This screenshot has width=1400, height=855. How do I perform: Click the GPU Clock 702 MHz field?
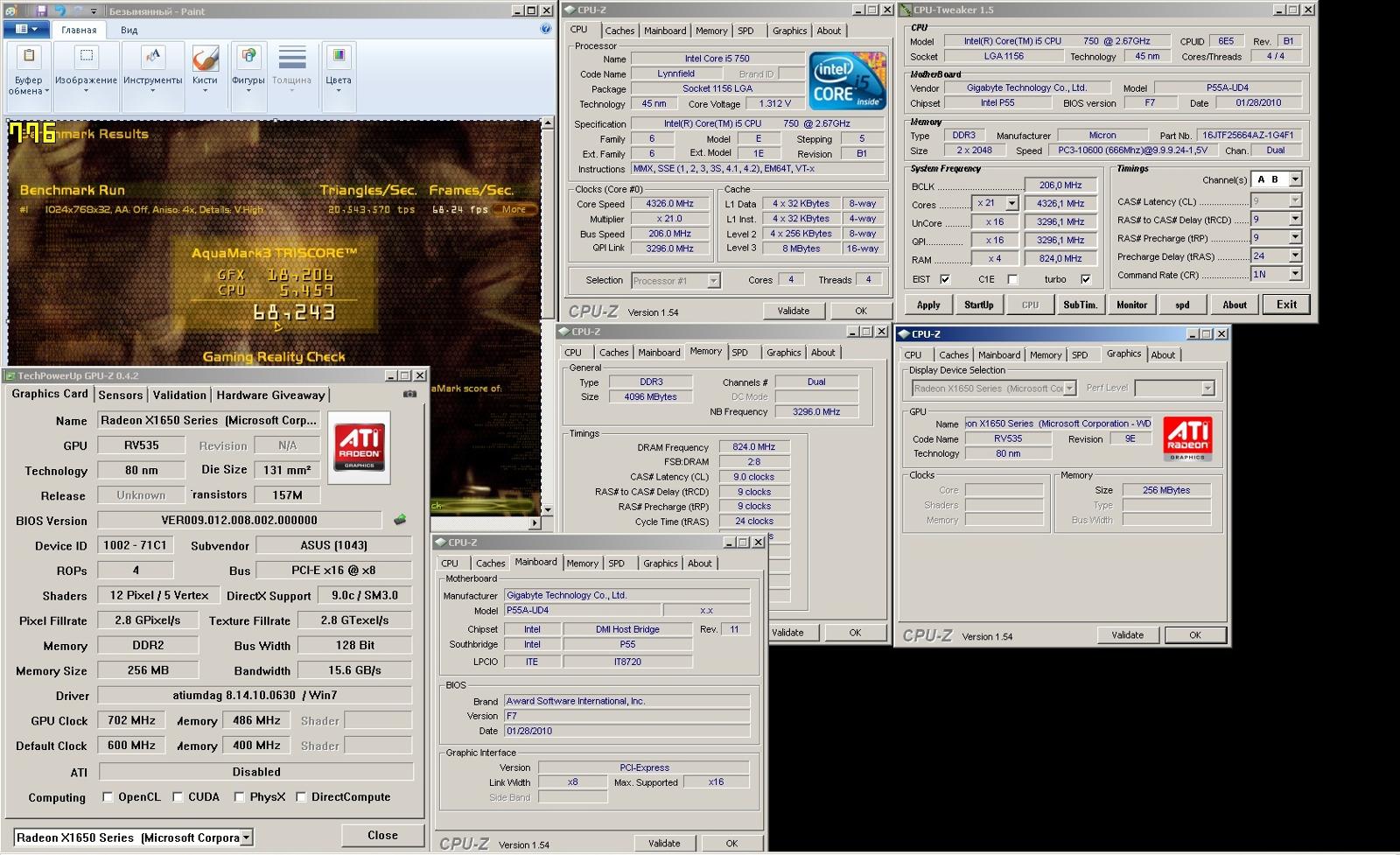(131, 720)
